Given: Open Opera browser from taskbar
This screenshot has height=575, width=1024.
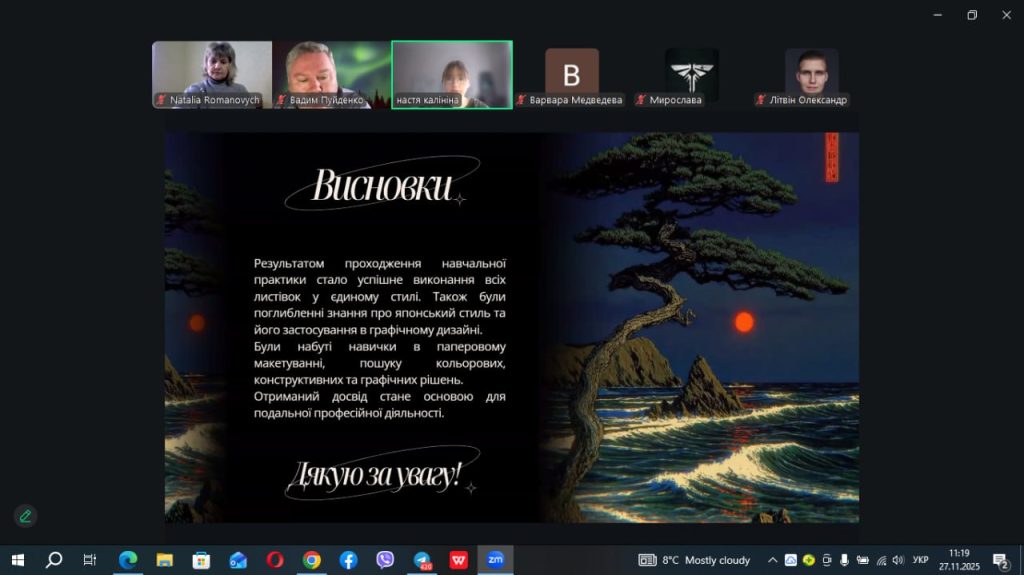Looking at the screenshot, I should [275, 560].
